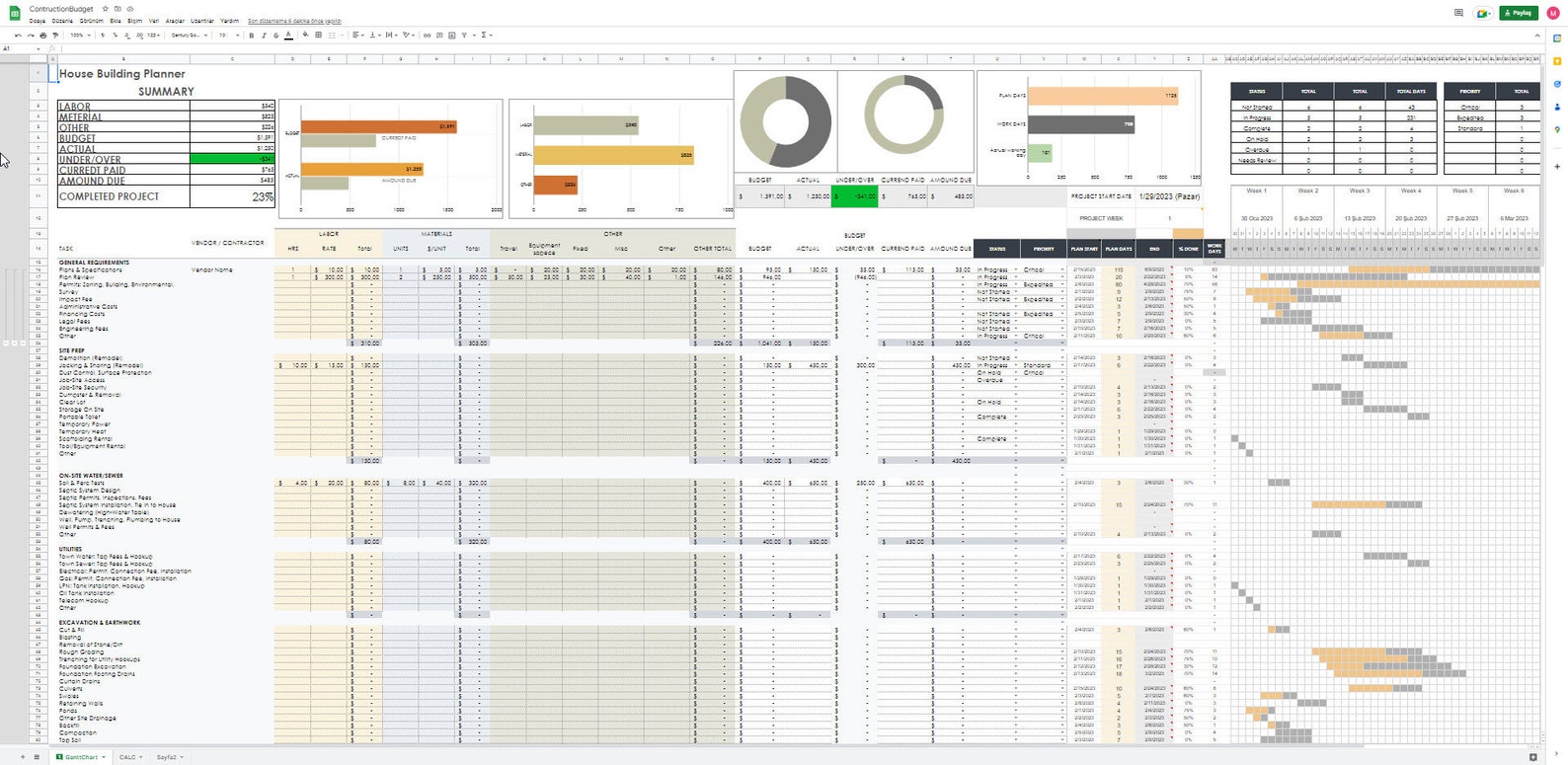Open the Dosya menu

38,21
